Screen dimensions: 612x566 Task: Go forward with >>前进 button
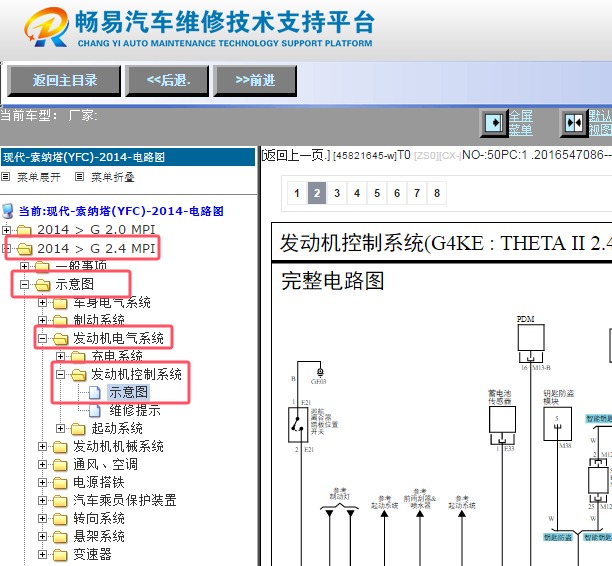tap(255, 81)
